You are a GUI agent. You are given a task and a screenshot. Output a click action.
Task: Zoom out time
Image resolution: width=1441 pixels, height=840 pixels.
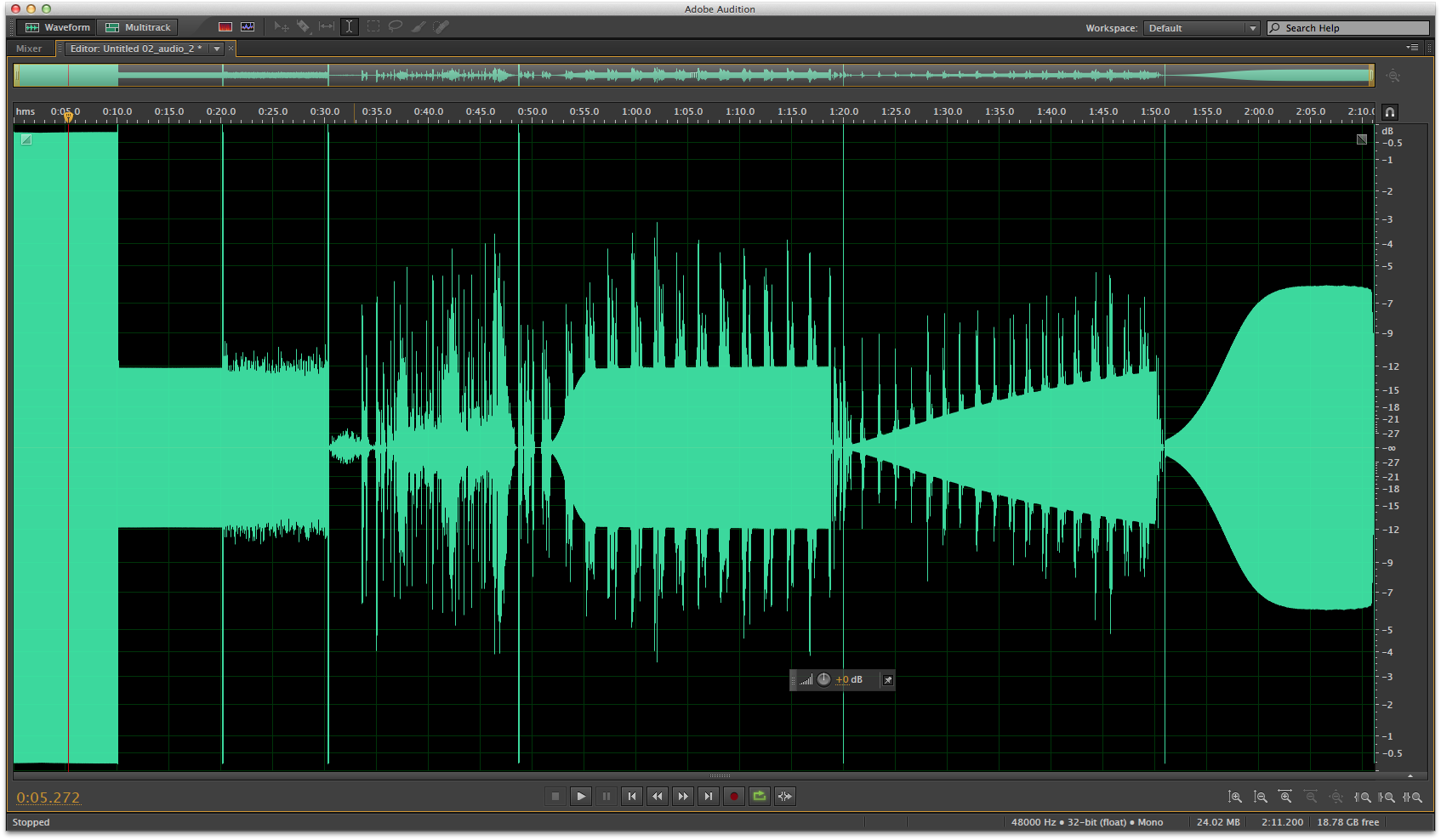[1311, 797]
